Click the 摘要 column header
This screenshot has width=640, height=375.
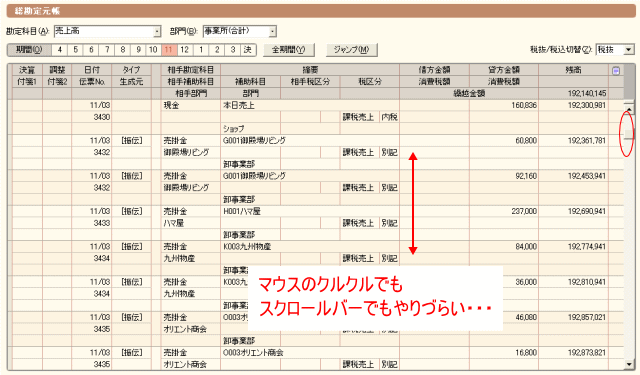(x=310, y=70)
